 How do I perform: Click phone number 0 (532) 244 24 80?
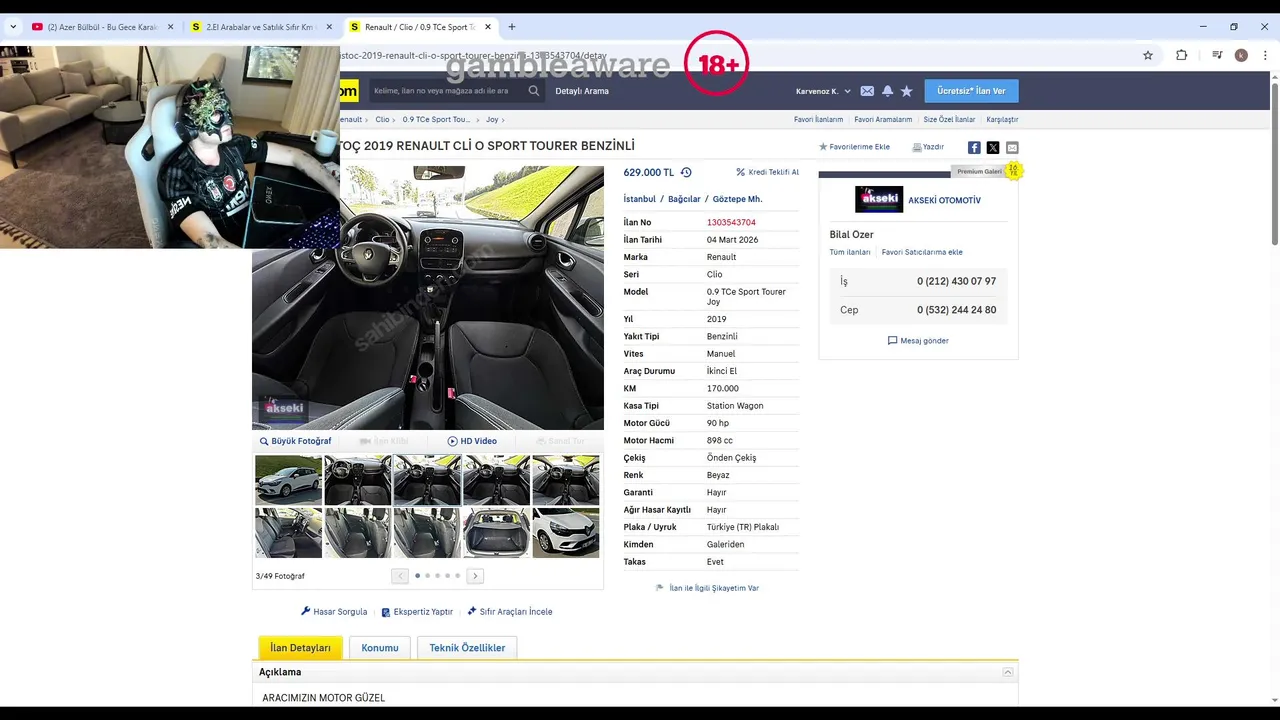pyautogui.click(x=956, y=310)
